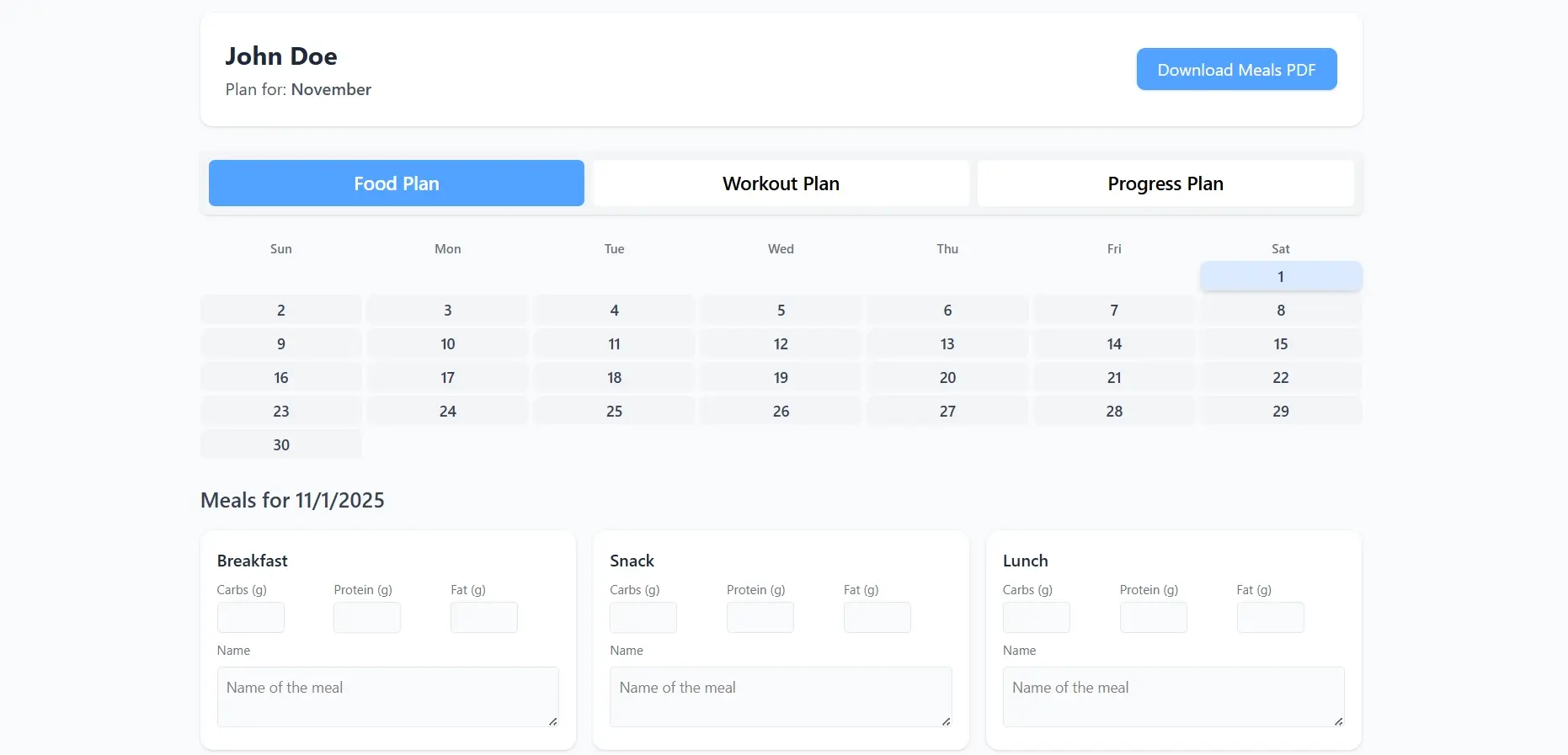Focus the Breakfast Carbs input field

click(251, 618)
